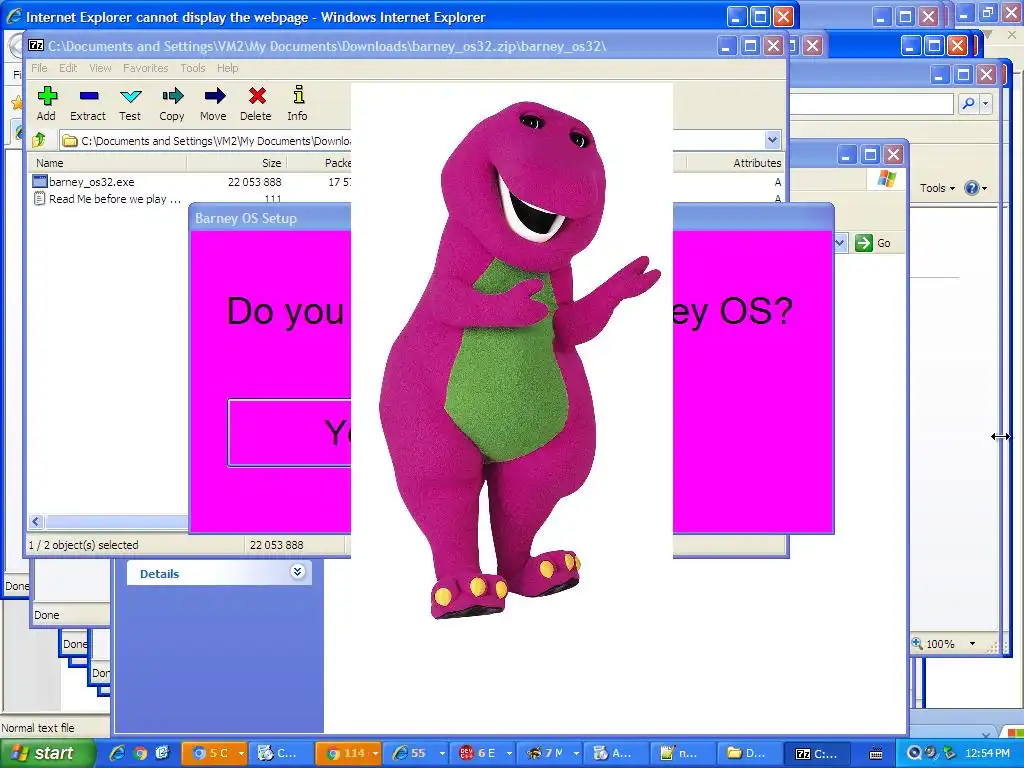Select barney_os32.exe in the file list
The height and width of the screenshot is (768, 1024).
tap(91, 182)
